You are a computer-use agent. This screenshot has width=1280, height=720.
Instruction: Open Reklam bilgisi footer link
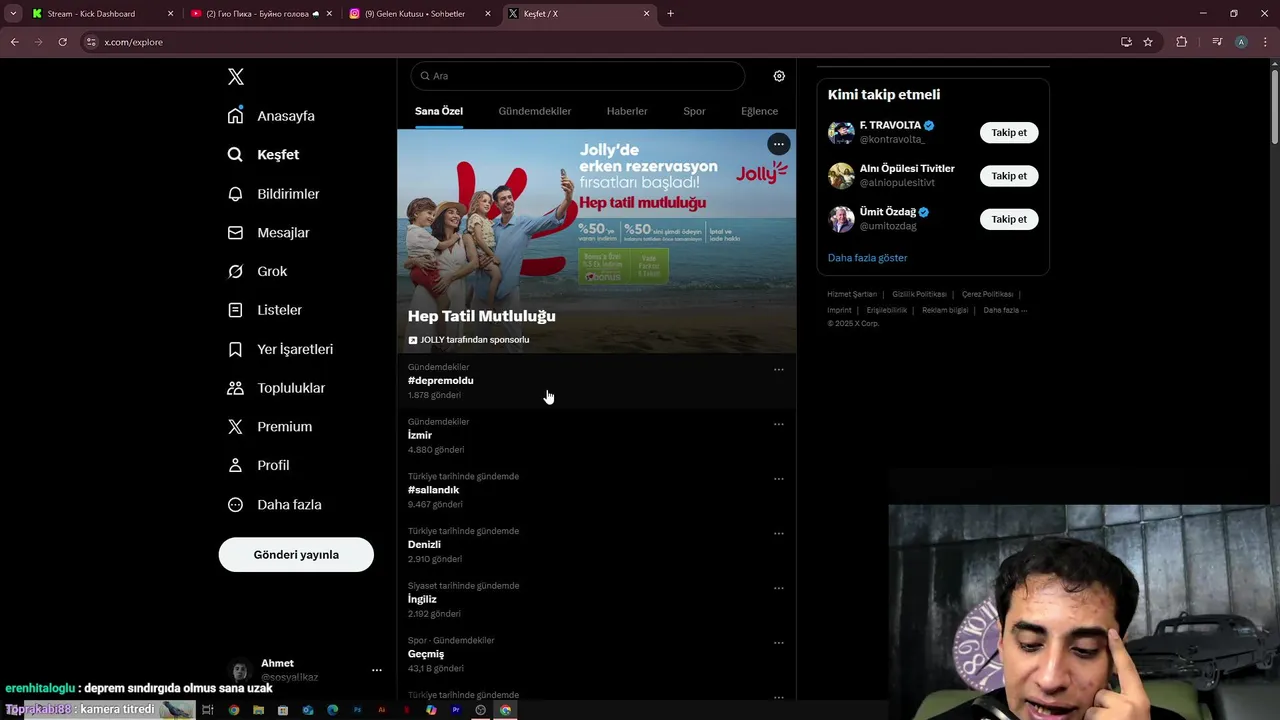pyautogui.click(x=945, y=310)
